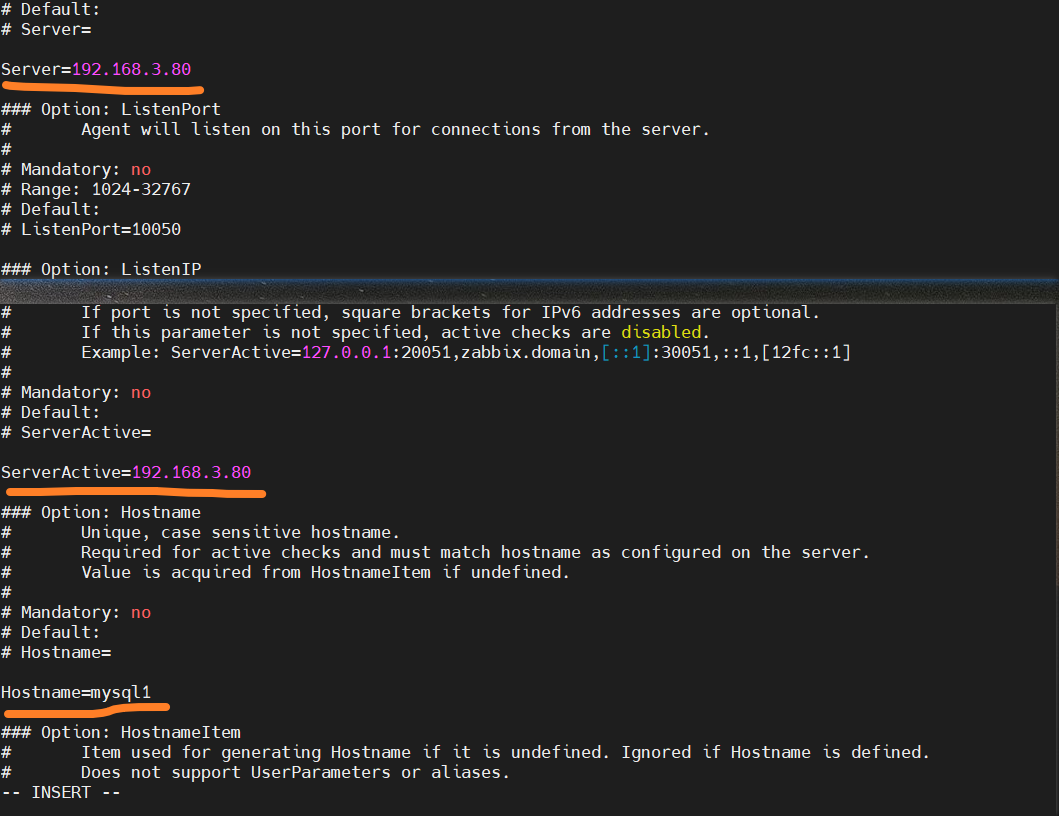
Task: Click the "### Option: ListenIP" heading
Action: click(101, 269)
